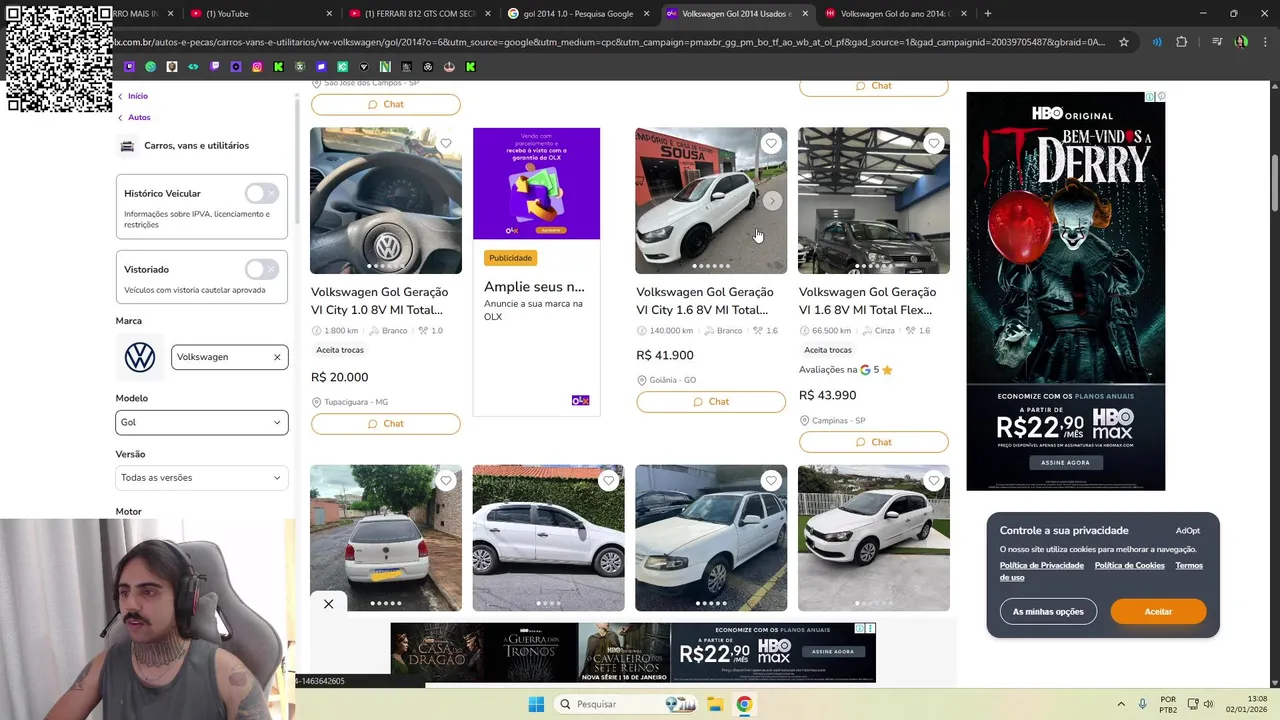The width and height of the screenshot is (1280, 720).
Task: Show next photo of Goiânia Gol listing
Action: tap(771, 201)
